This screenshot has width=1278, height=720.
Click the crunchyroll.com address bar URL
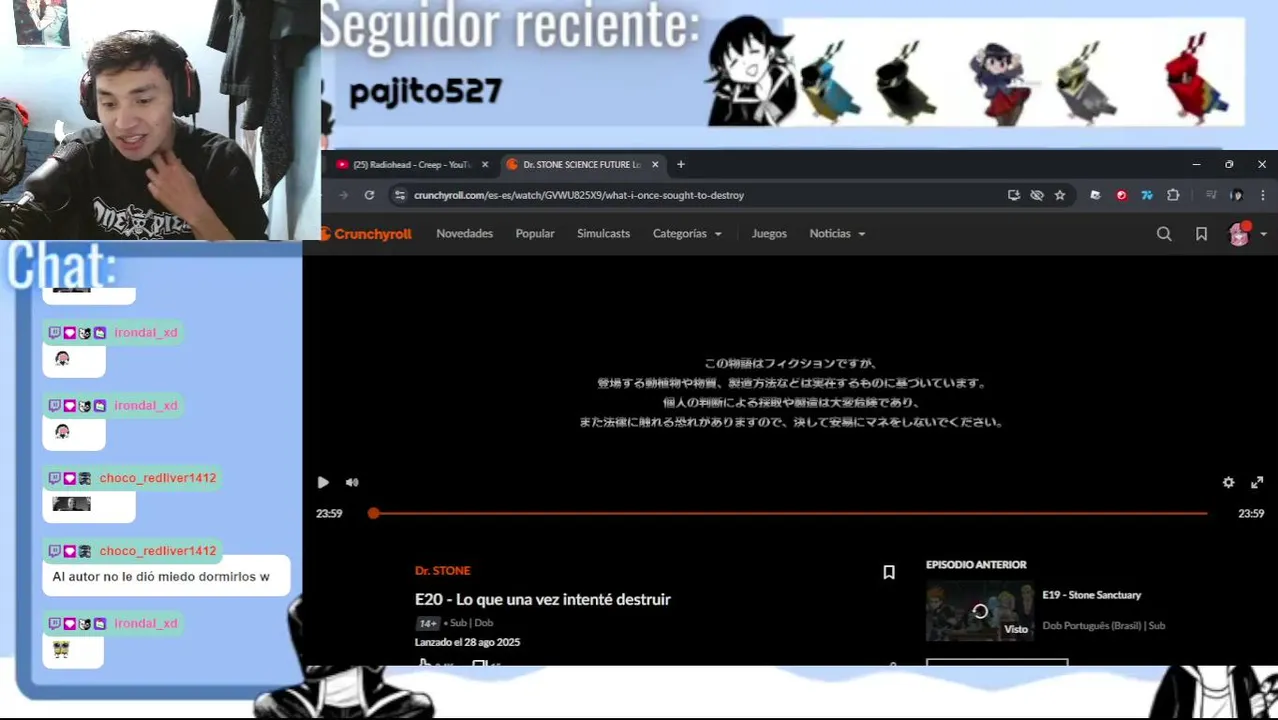579,195
